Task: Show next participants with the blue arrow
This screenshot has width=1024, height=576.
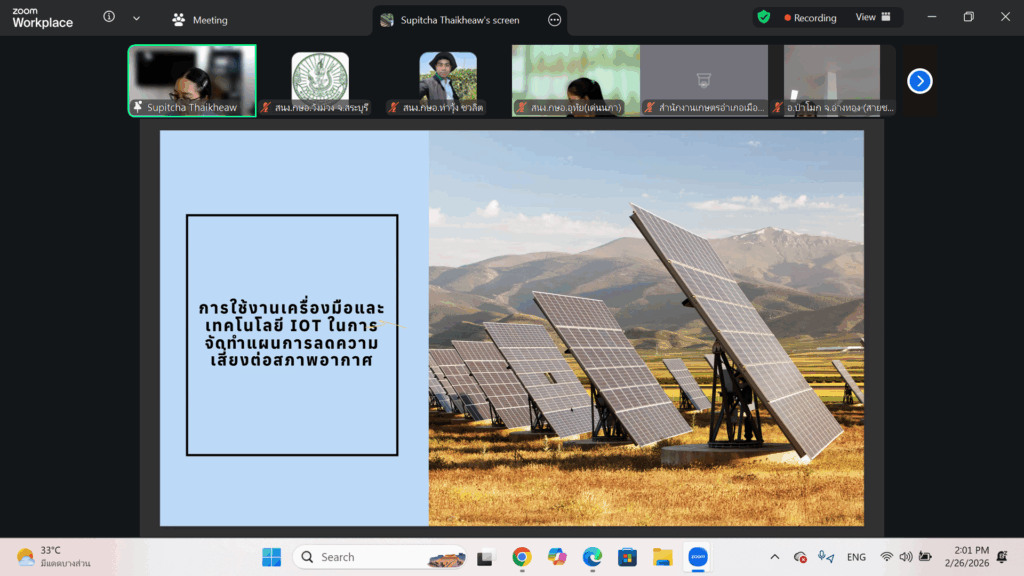Action: pyautogui.click(x=919, y=81)
